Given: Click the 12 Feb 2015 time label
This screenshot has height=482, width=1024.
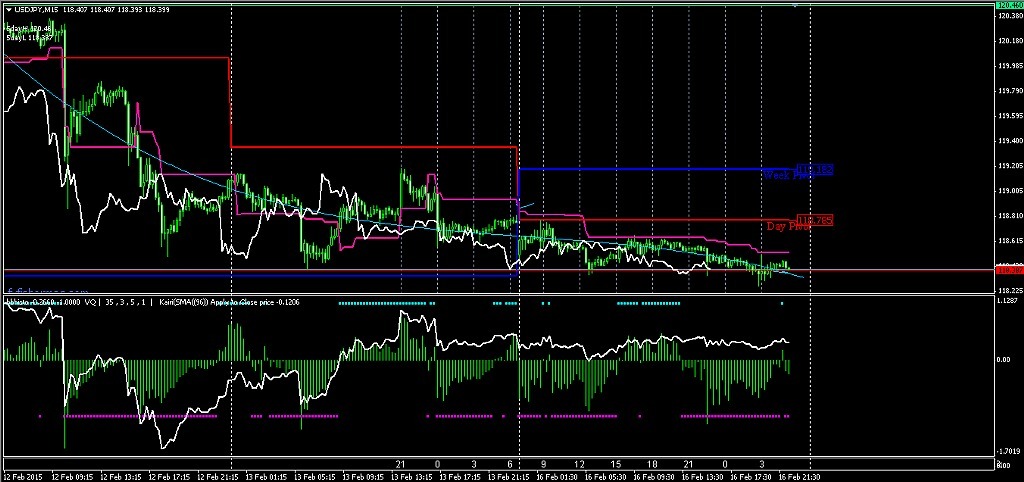Looking at the screenshot, I should click(x=23, y=477).
